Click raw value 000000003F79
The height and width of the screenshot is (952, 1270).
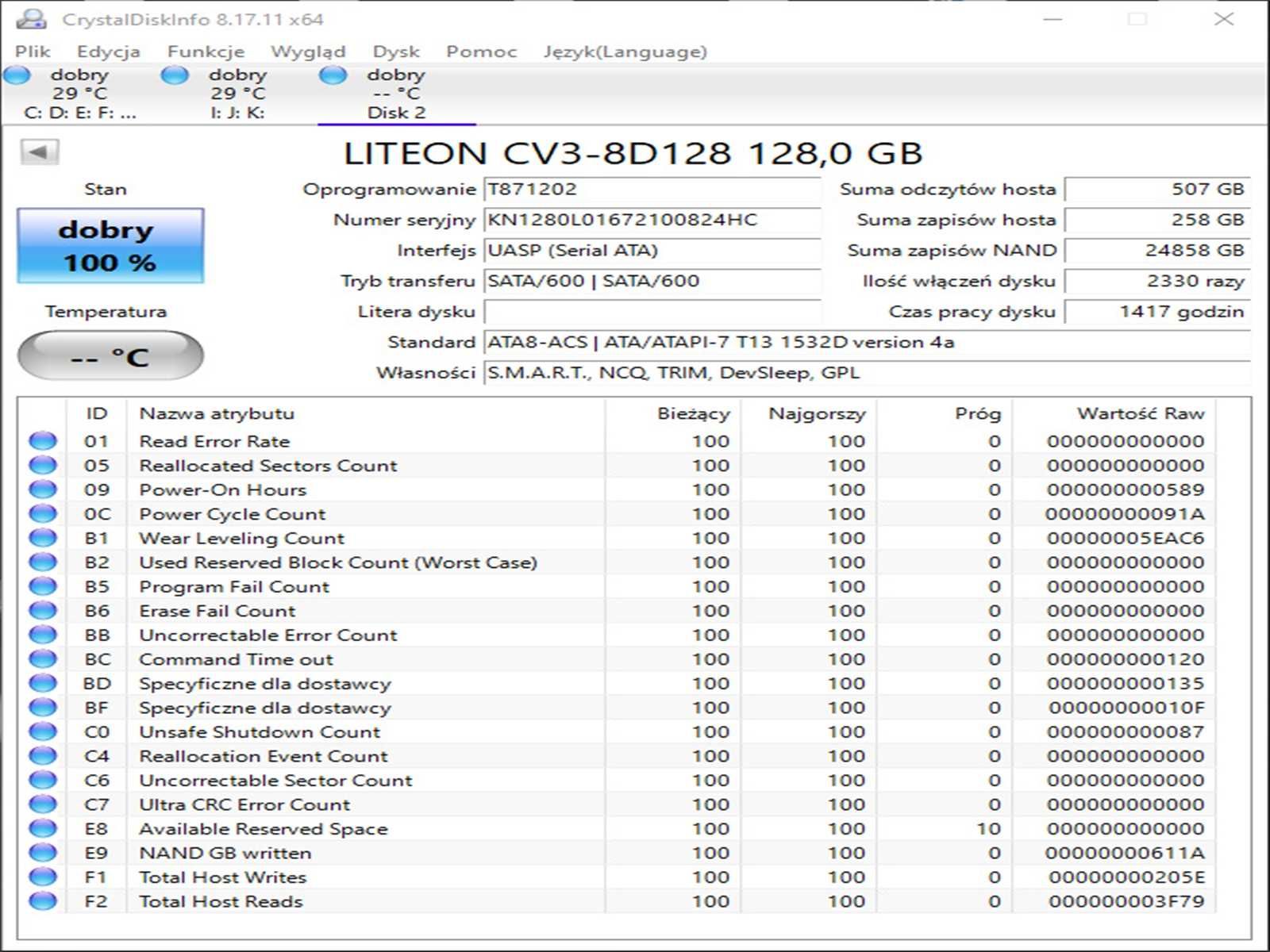click(x=1126, y=901)
